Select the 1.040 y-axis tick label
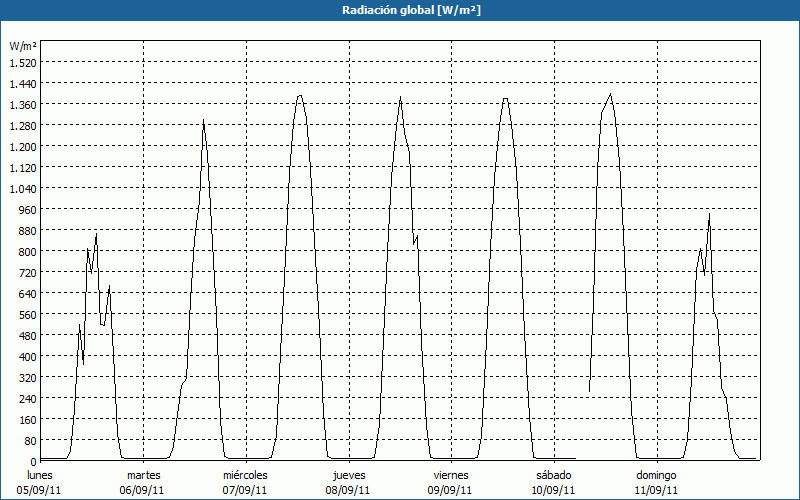Image resolution: width=800 pixels, height=500 pixels. 22,188
